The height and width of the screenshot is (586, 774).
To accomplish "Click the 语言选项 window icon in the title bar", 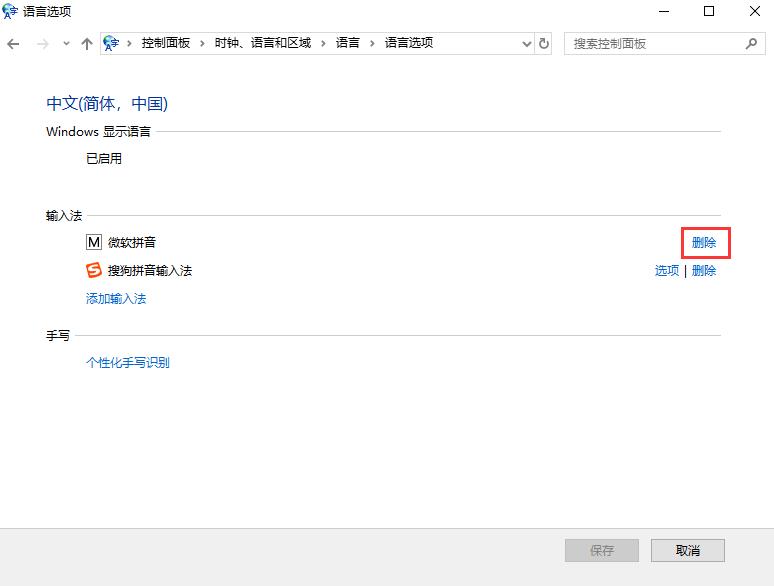I will (x=11, y=12).
